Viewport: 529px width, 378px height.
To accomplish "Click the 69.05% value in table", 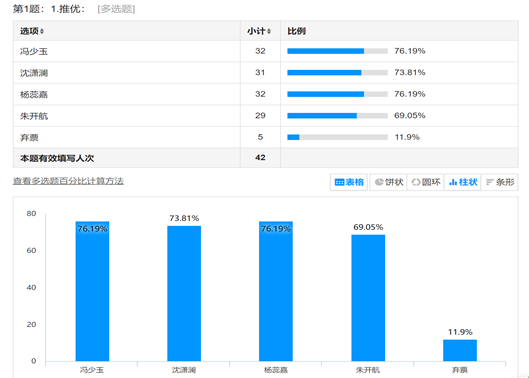I will pos(410,116).
